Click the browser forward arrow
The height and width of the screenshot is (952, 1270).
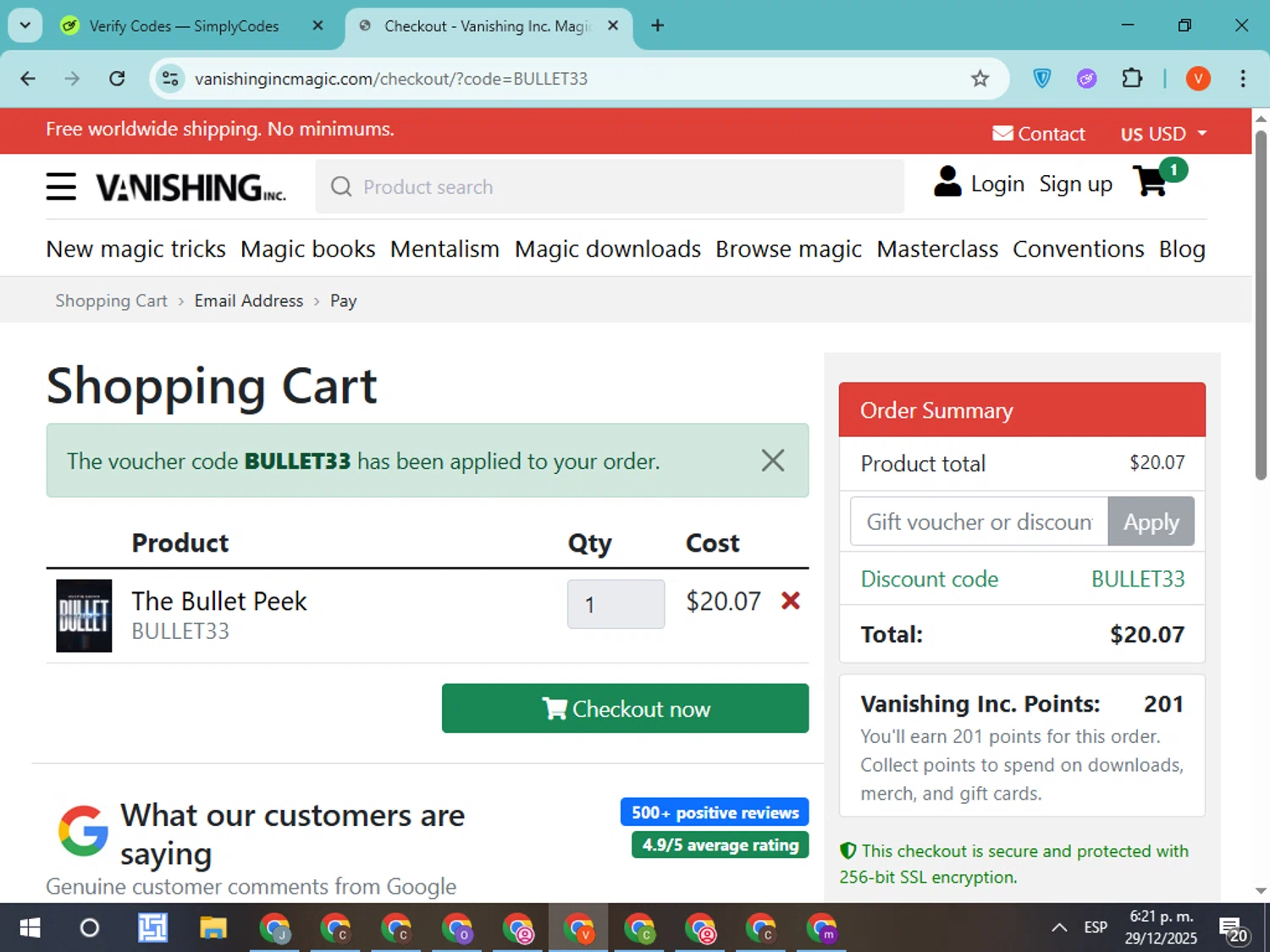[x=72, y=79]
